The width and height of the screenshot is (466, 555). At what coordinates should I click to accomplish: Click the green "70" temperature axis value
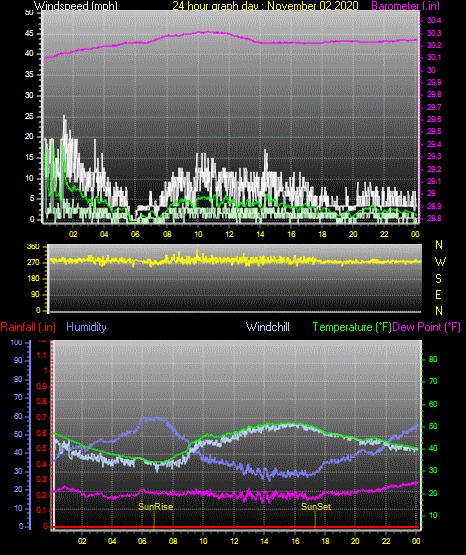[x=433, y=382]
